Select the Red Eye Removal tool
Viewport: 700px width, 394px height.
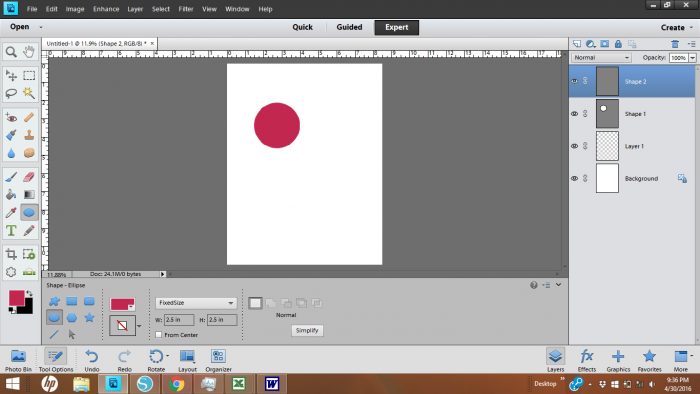(11, 118)
